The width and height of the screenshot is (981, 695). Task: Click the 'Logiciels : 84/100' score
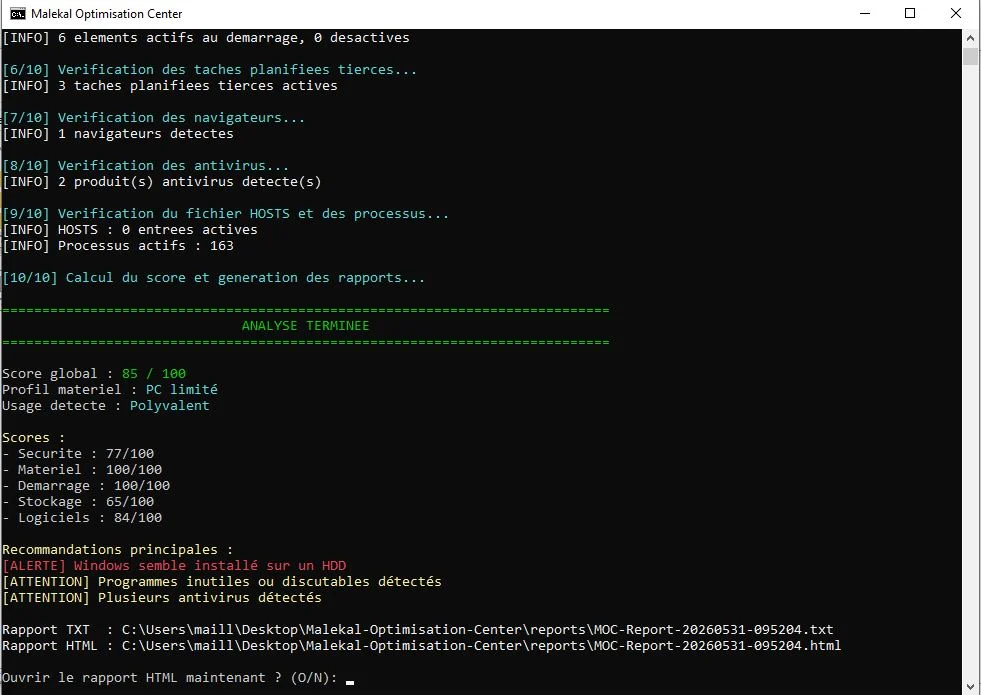pos(82,518)
